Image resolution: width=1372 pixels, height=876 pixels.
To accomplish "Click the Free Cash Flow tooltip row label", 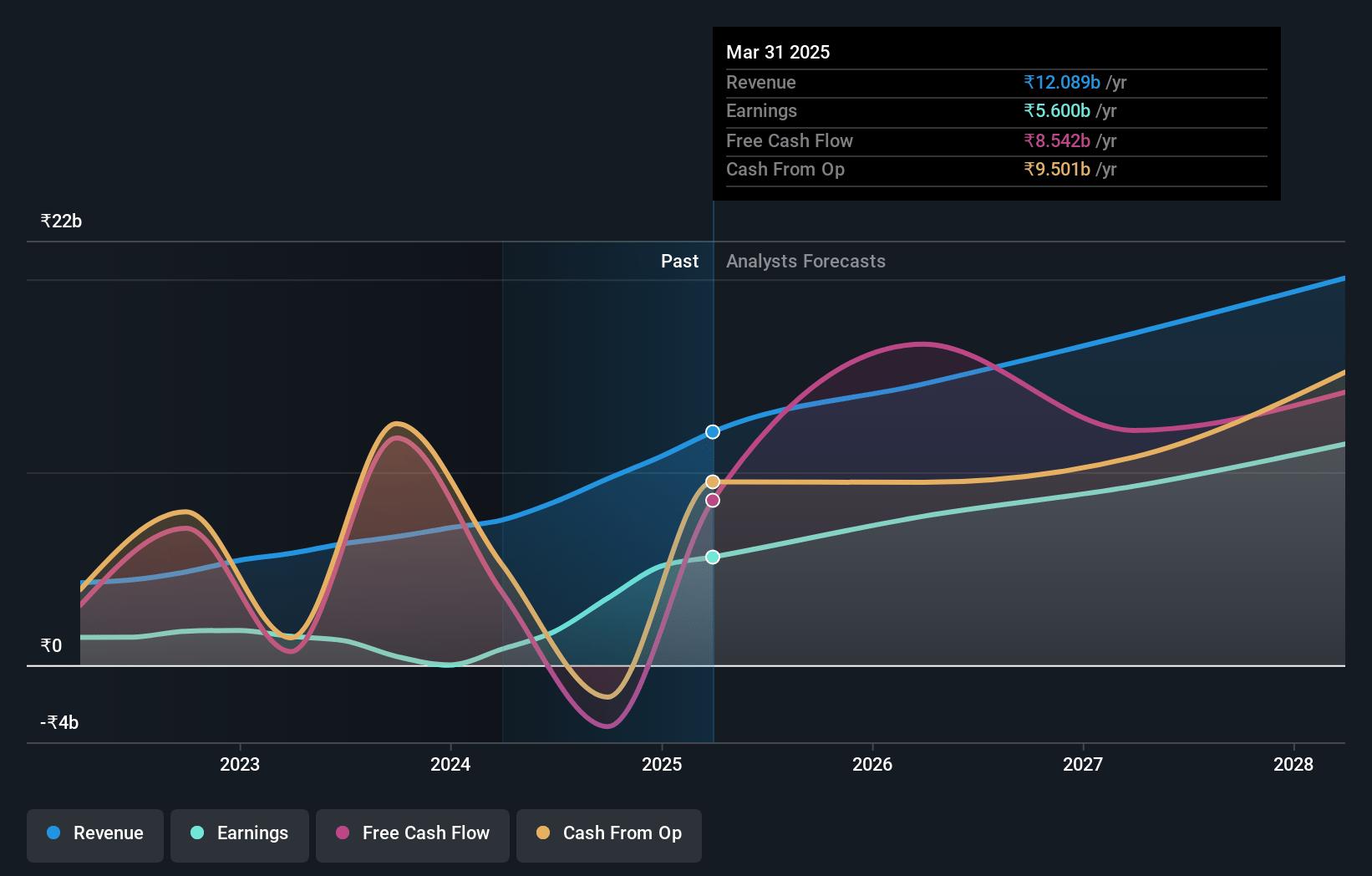I will [x=790, y=140].
